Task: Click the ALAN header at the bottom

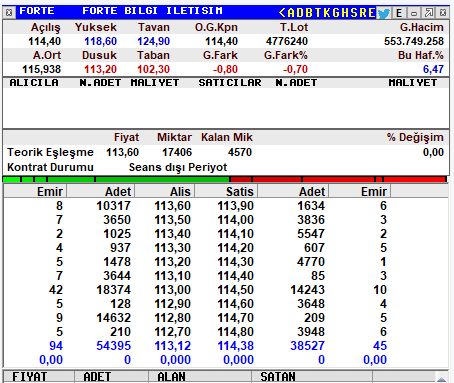Action: [x=171, y=377]
